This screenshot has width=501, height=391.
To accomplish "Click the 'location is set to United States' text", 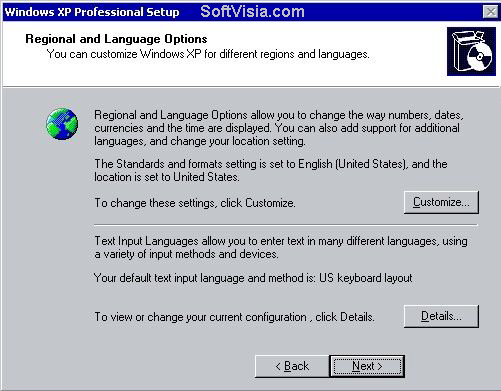I will coord(167,177).
